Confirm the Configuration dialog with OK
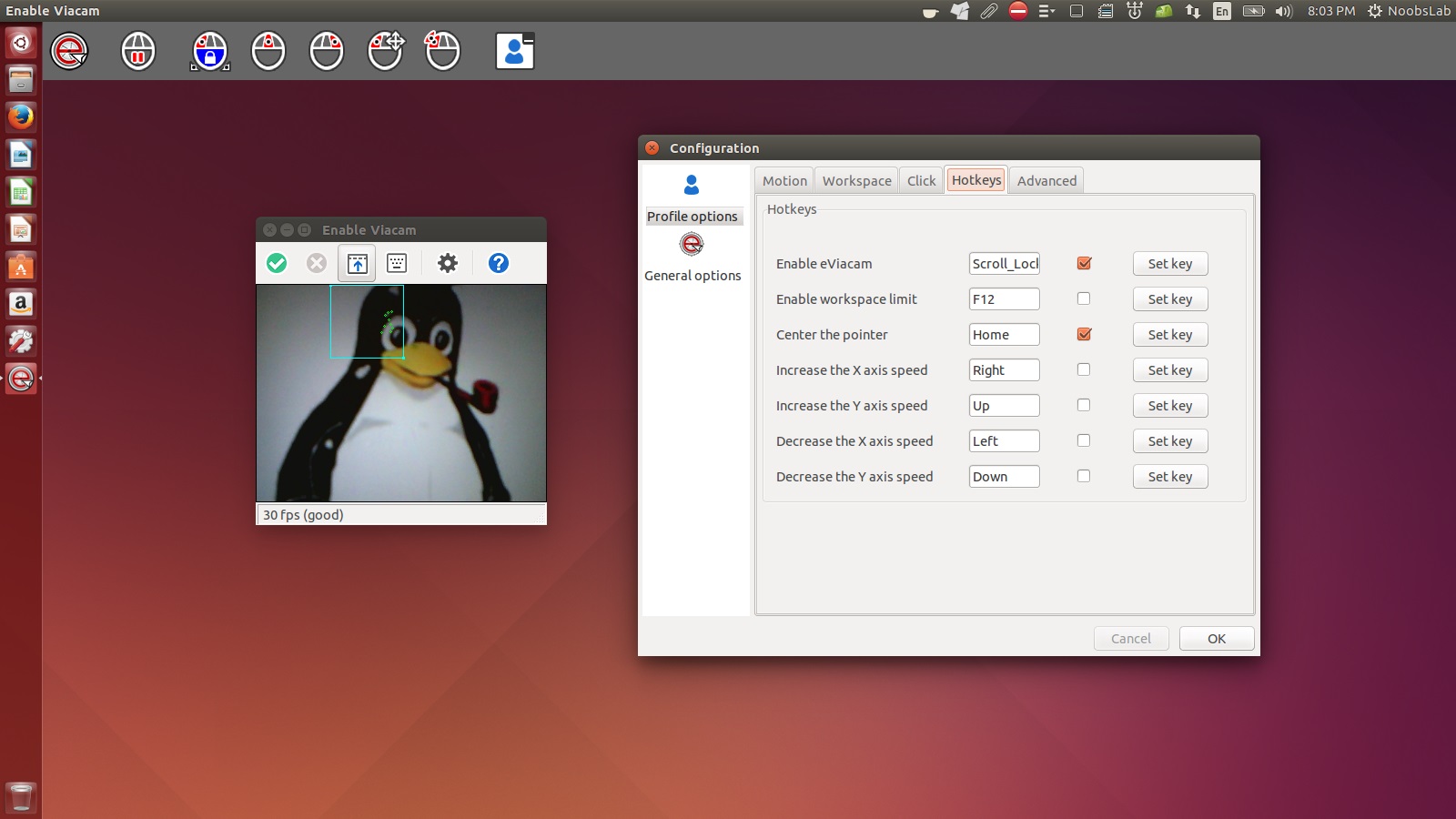Image resolution: width=1456 pixels, height=819 pixels. (1217, 639)
